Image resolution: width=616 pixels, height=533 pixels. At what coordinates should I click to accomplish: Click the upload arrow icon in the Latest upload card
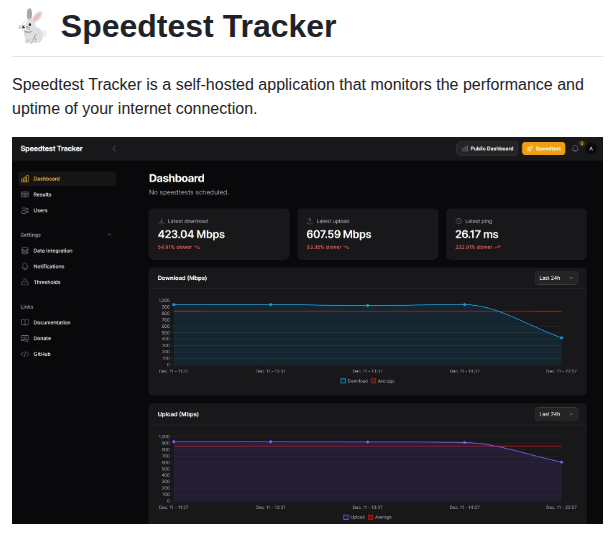click(x=310, y=221)
